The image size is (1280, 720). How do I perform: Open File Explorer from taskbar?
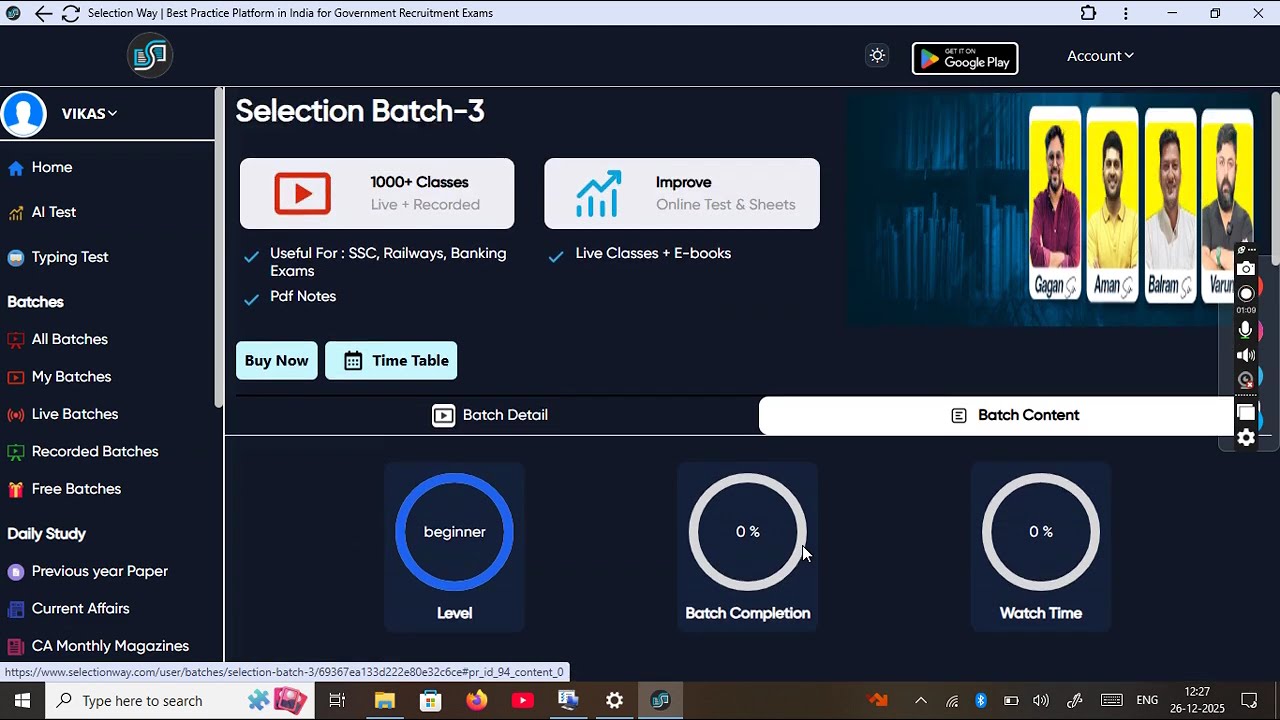pos(385,700)
